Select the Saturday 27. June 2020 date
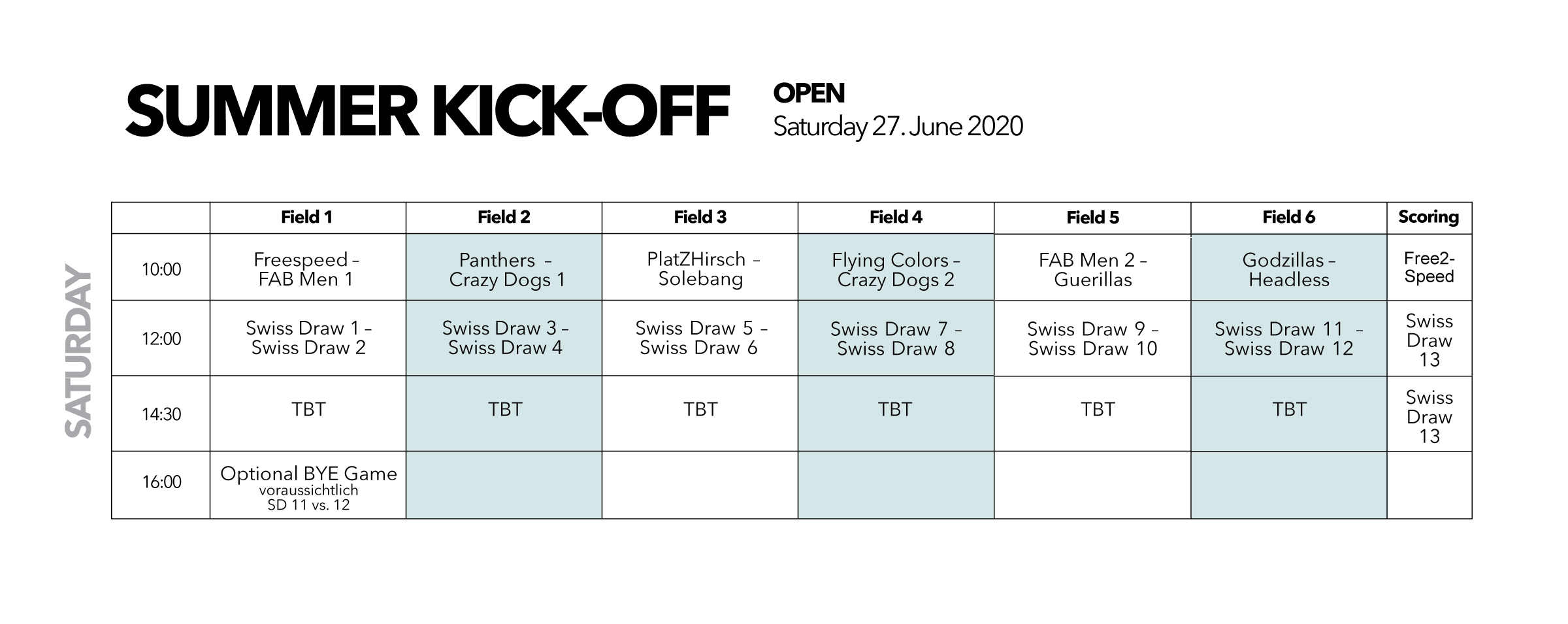This screenshot has height=624, width=1568. pos(898,127)
